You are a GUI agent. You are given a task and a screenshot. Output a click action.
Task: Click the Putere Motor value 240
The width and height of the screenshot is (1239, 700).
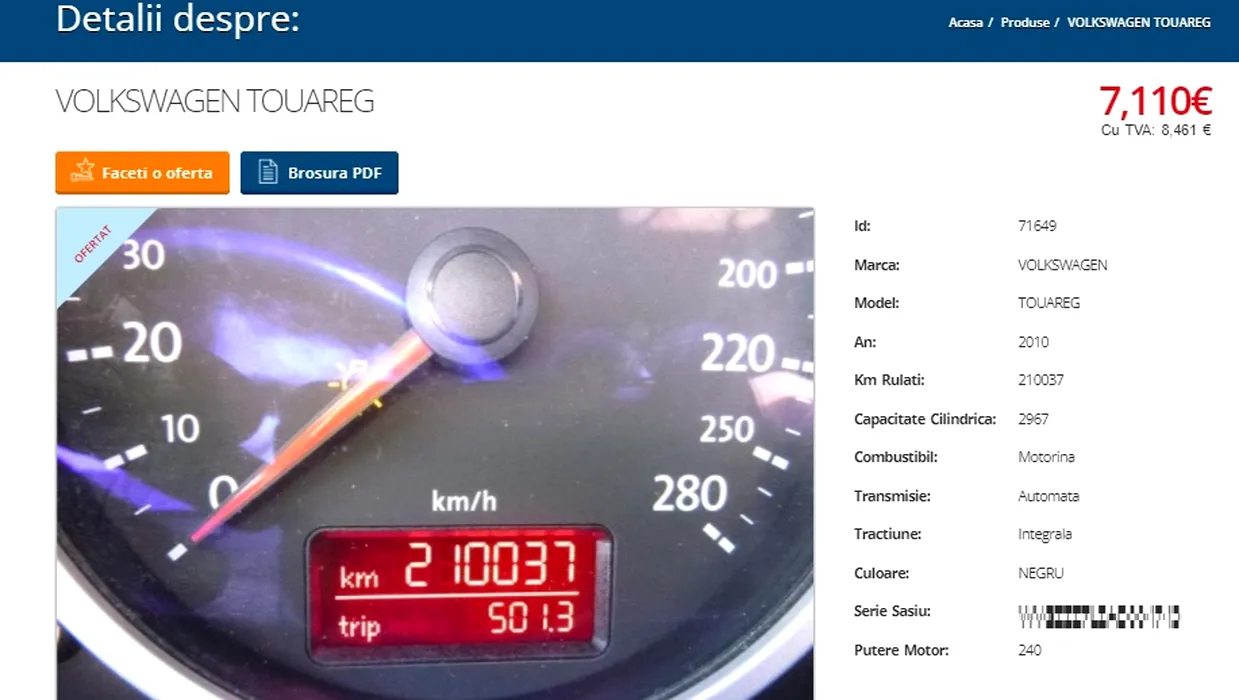click(x=1029, y=650)
